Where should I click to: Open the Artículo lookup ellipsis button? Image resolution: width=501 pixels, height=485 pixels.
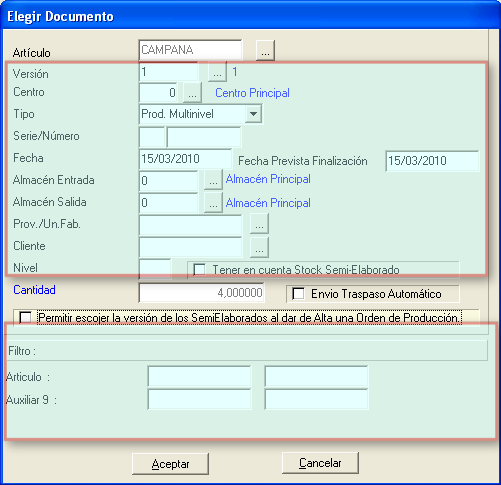pyautogui.click(x=265, y=50)
